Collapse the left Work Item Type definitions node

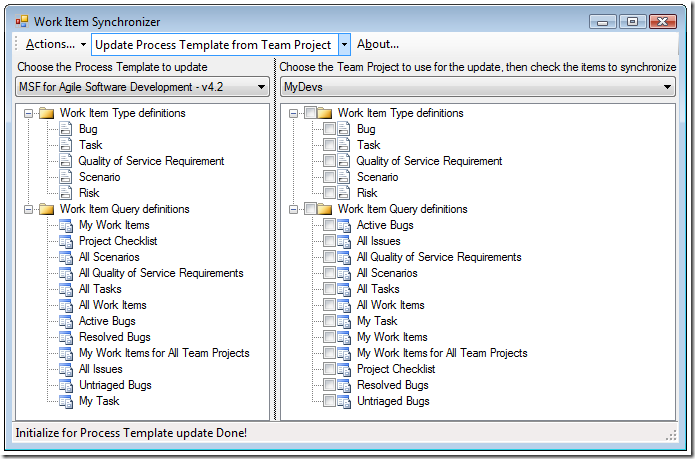click(x=28, y=113)
